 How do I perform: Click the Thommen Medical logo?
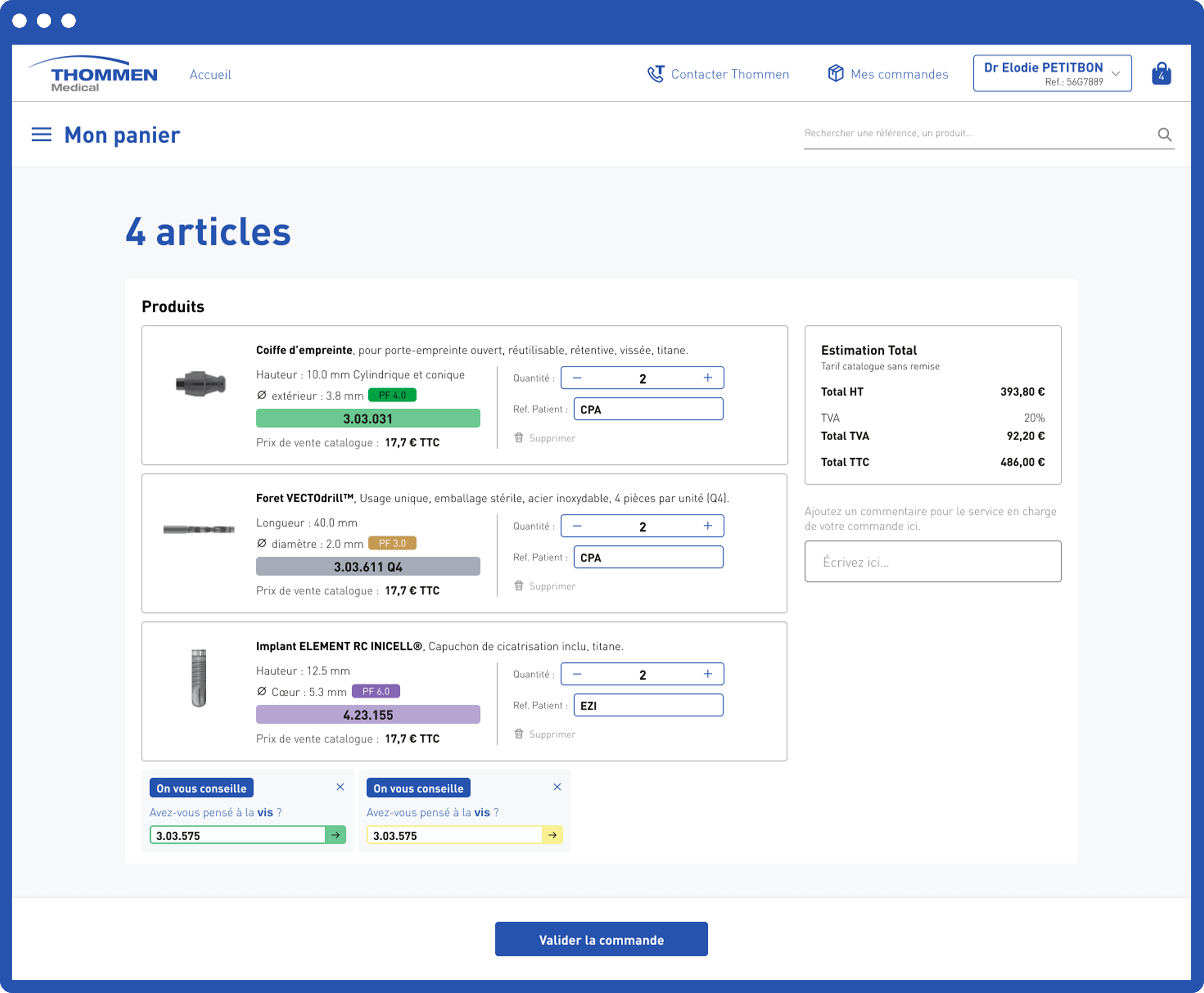click(93, 74)
